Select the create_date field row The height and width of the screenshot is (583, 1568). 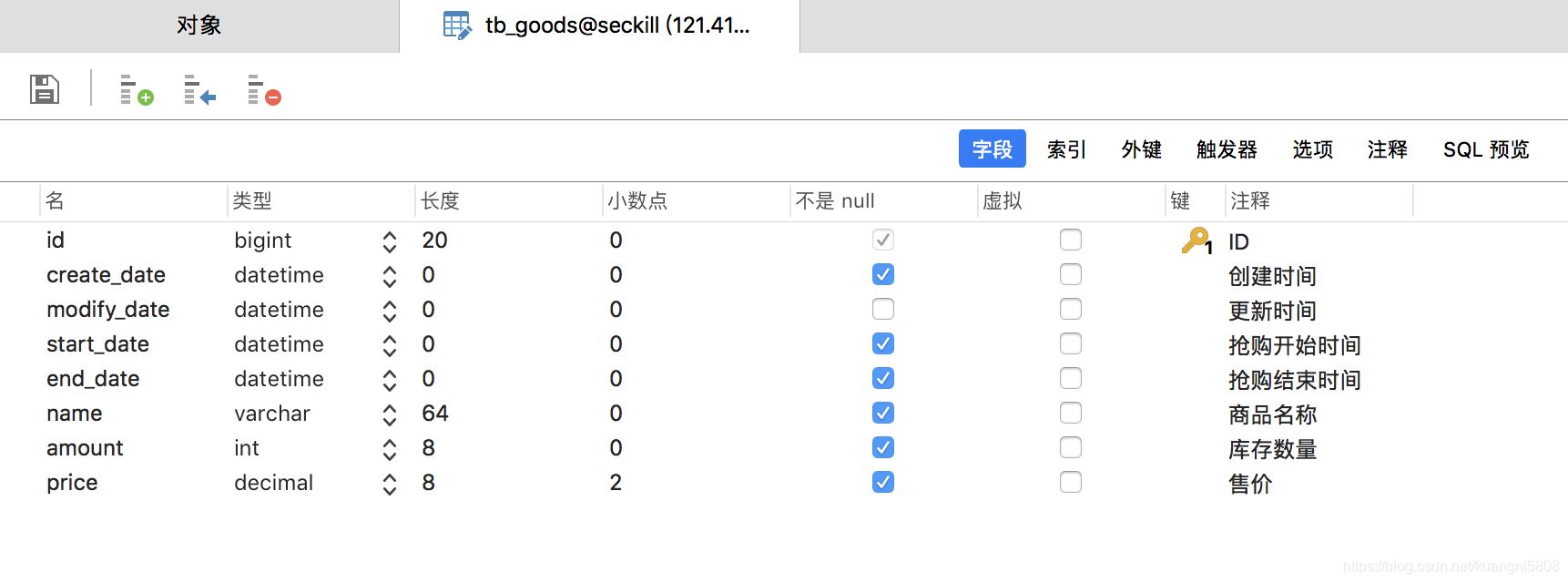pos(106,274)
